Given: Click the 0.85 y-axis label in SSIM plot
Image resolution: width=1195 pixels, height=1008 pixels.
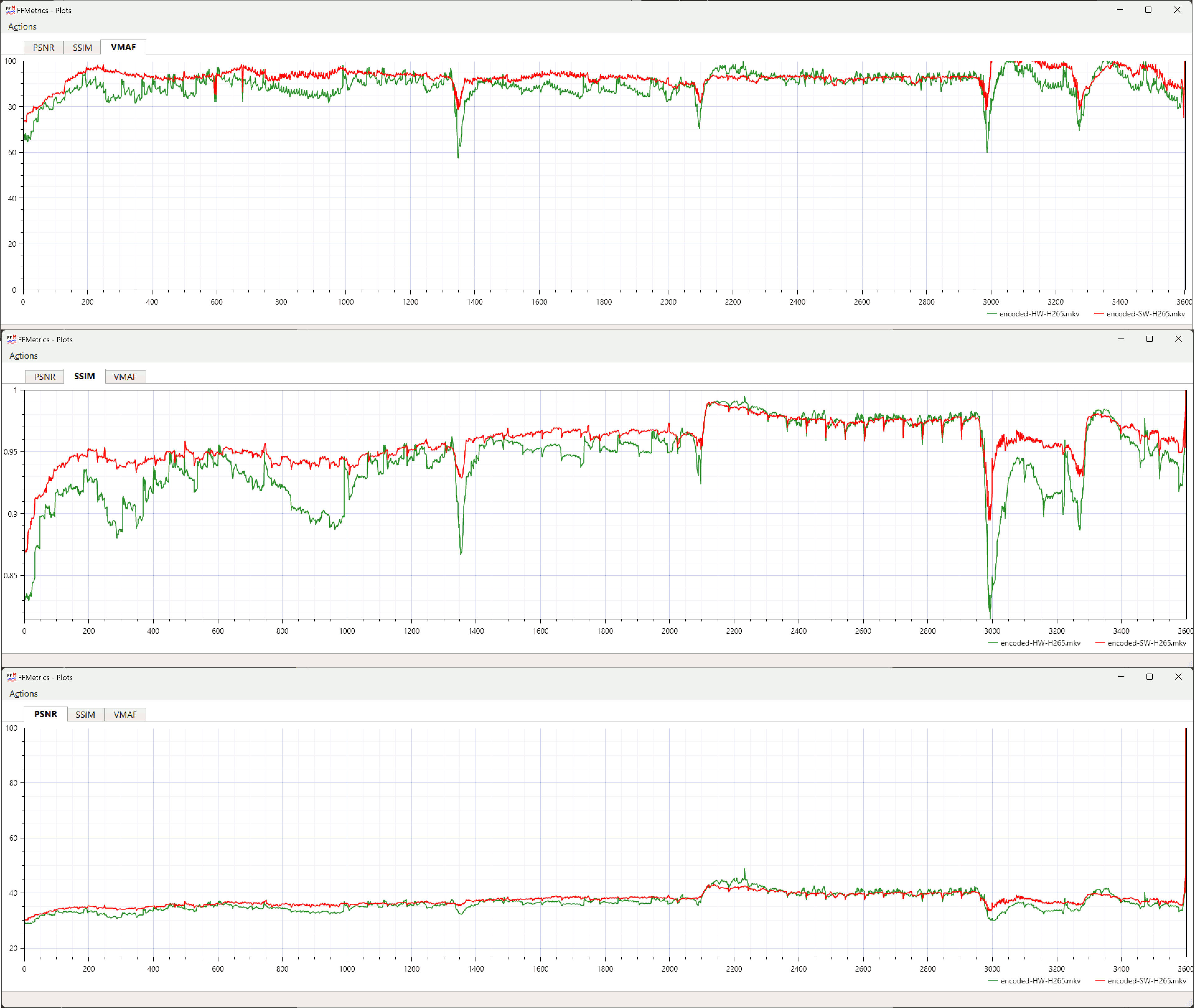Looking at the screenshot, I should tap(10, 576).
